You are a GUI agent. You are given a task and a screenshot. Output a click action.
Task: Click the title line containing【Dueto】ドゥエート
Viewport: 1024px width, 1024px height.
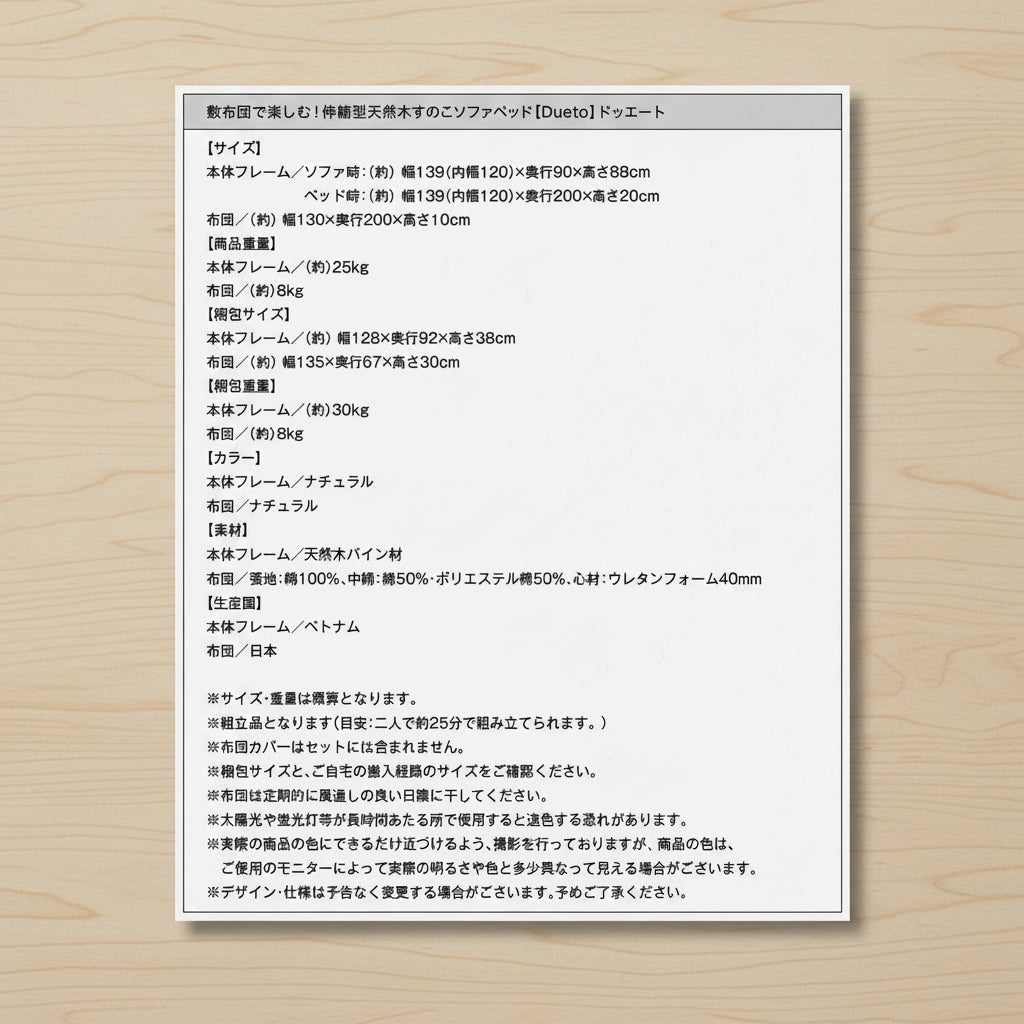[436, 112]
